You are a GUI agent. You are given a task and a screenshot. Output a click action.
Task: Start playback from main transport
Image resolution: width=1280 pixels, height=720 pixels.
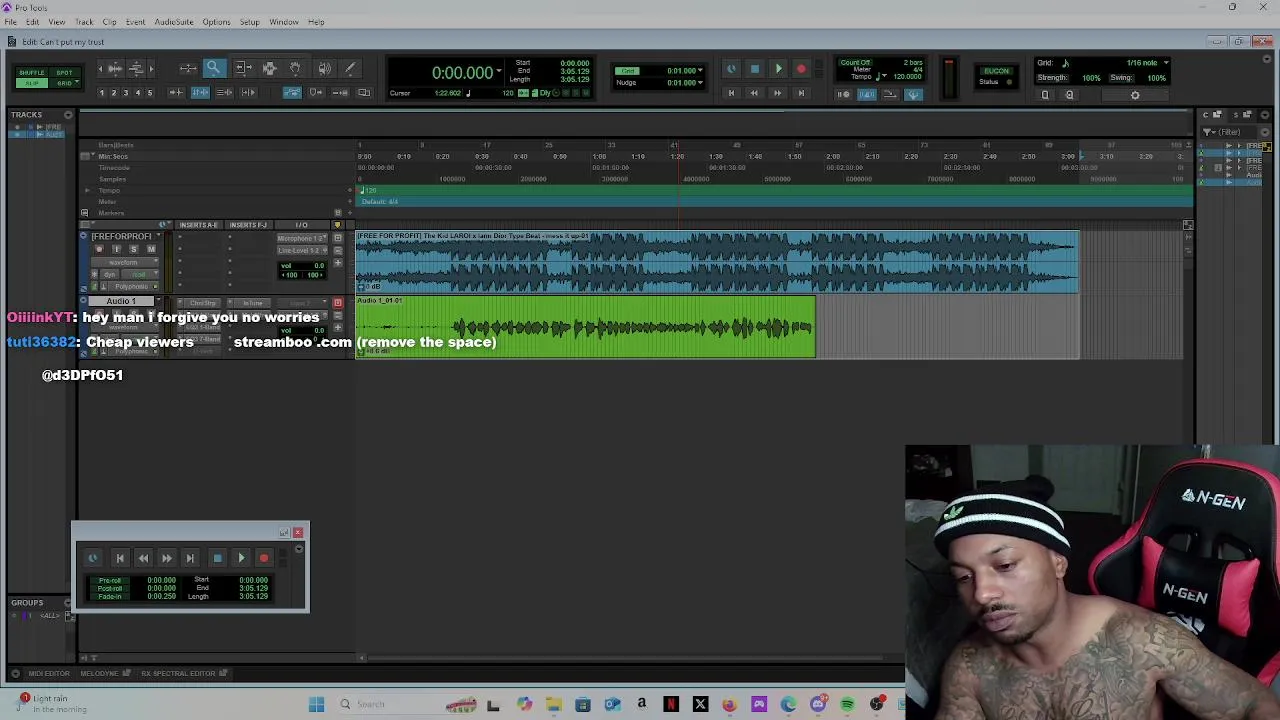pos(778,69)
